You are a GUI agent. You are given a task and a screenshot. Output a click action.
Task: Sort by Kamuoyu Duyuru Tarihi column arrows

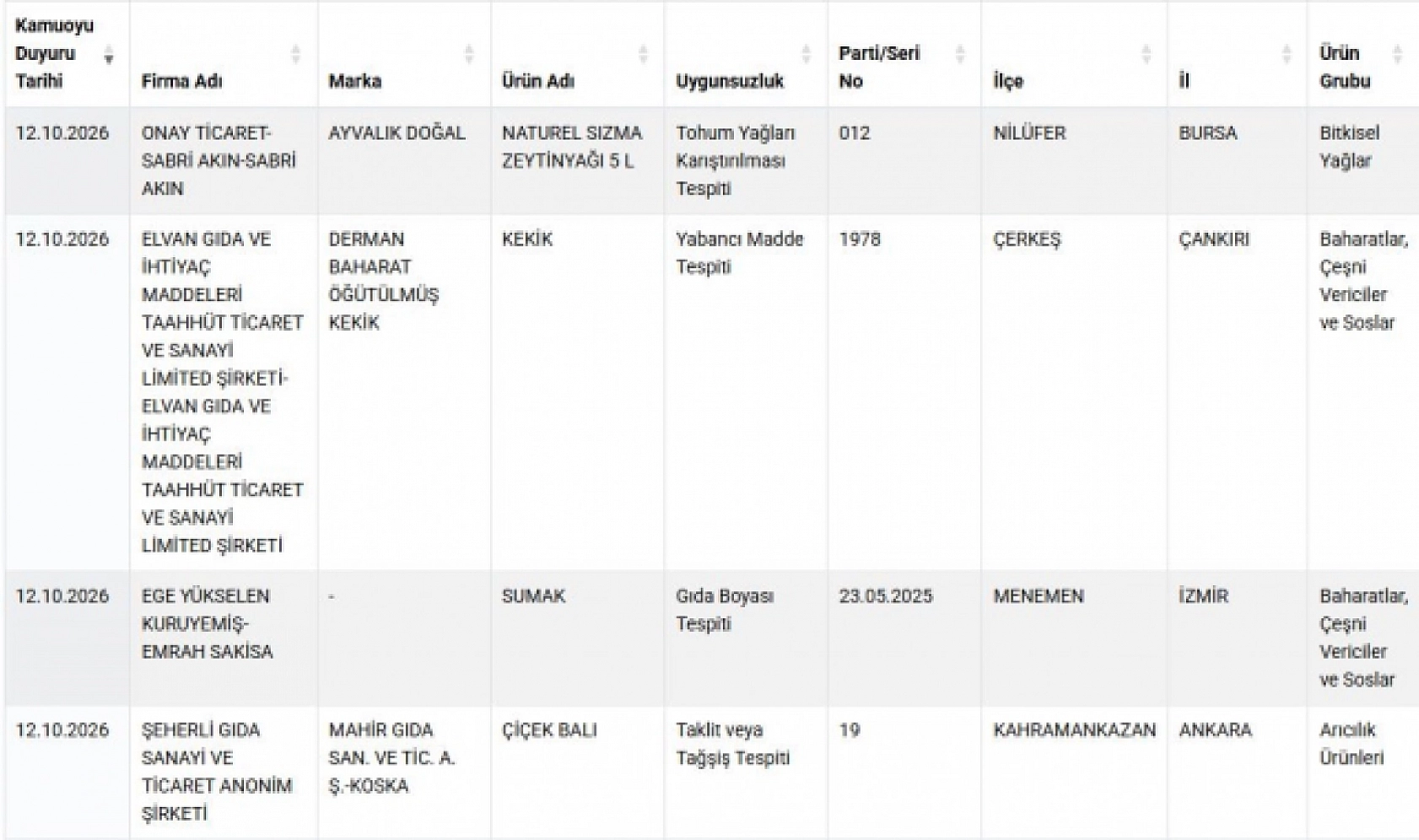109,56
